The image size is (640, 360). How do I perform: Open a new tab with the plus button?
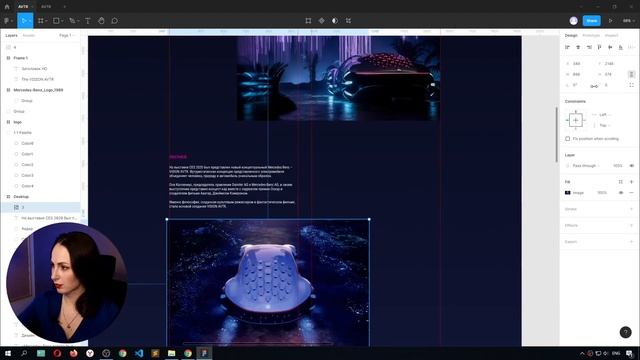[64, 7]
